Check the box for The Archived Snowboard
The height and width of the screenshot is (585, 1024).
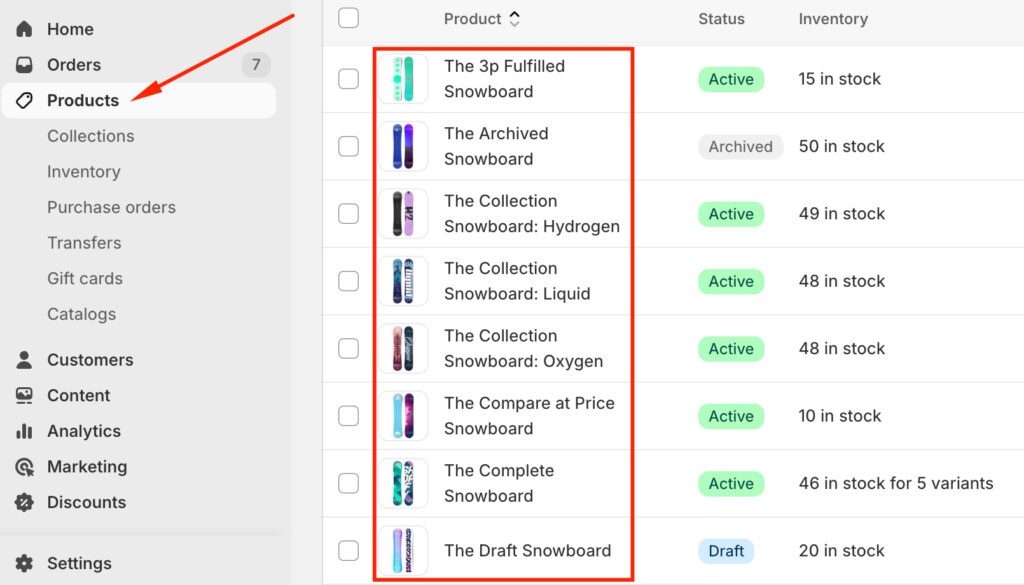(x=348, y=146)
